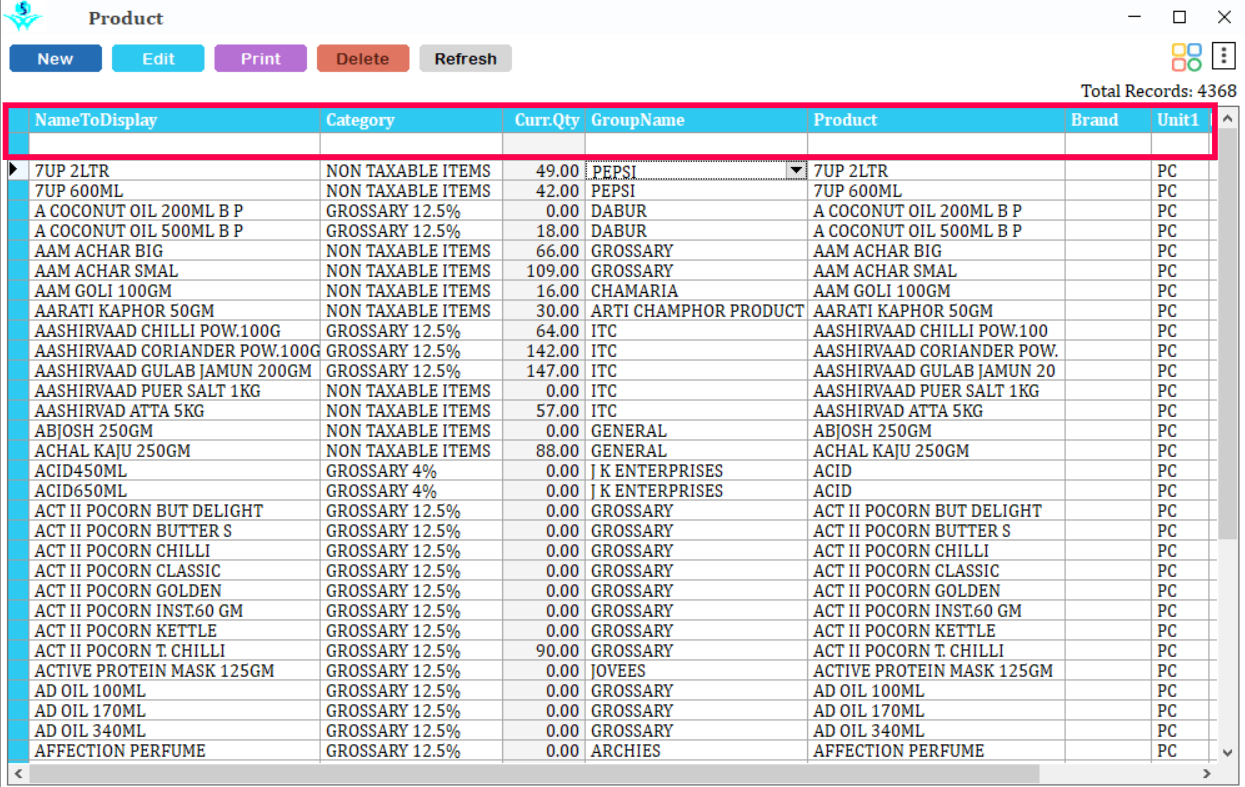1245x787 pixels.
Task: Select AASHIRVAD ATTA 5KG name cell
Action: point(174,411)
